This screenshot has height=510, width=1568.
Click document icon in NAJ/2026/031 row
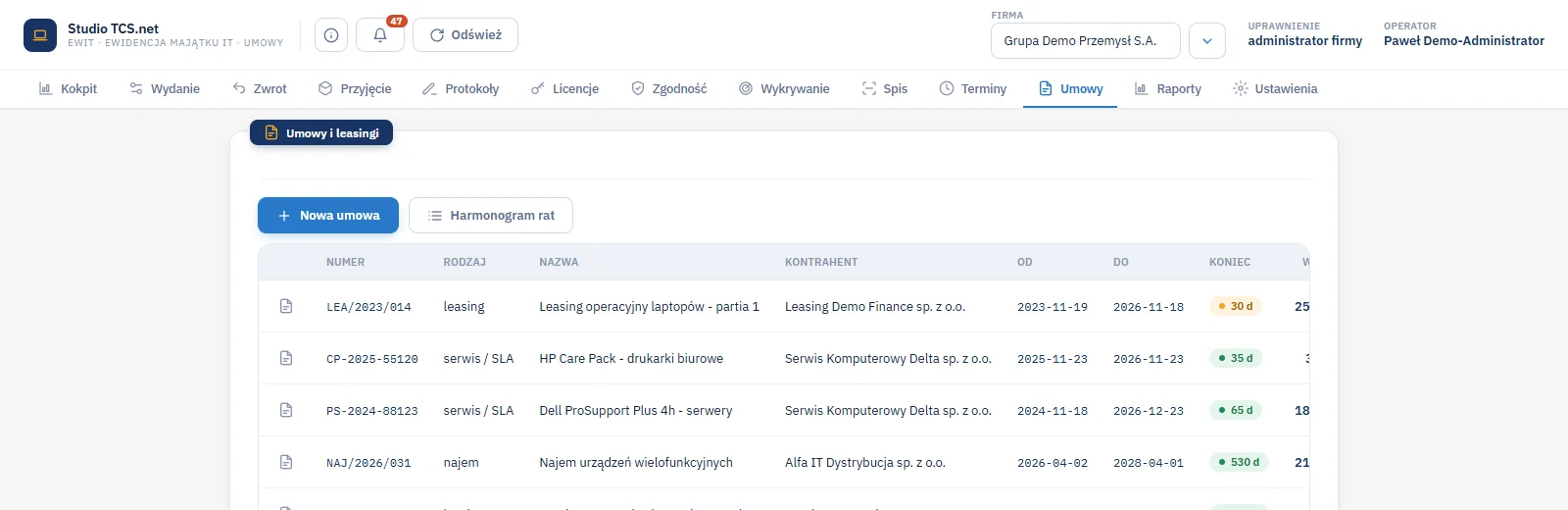pos(286,462)
